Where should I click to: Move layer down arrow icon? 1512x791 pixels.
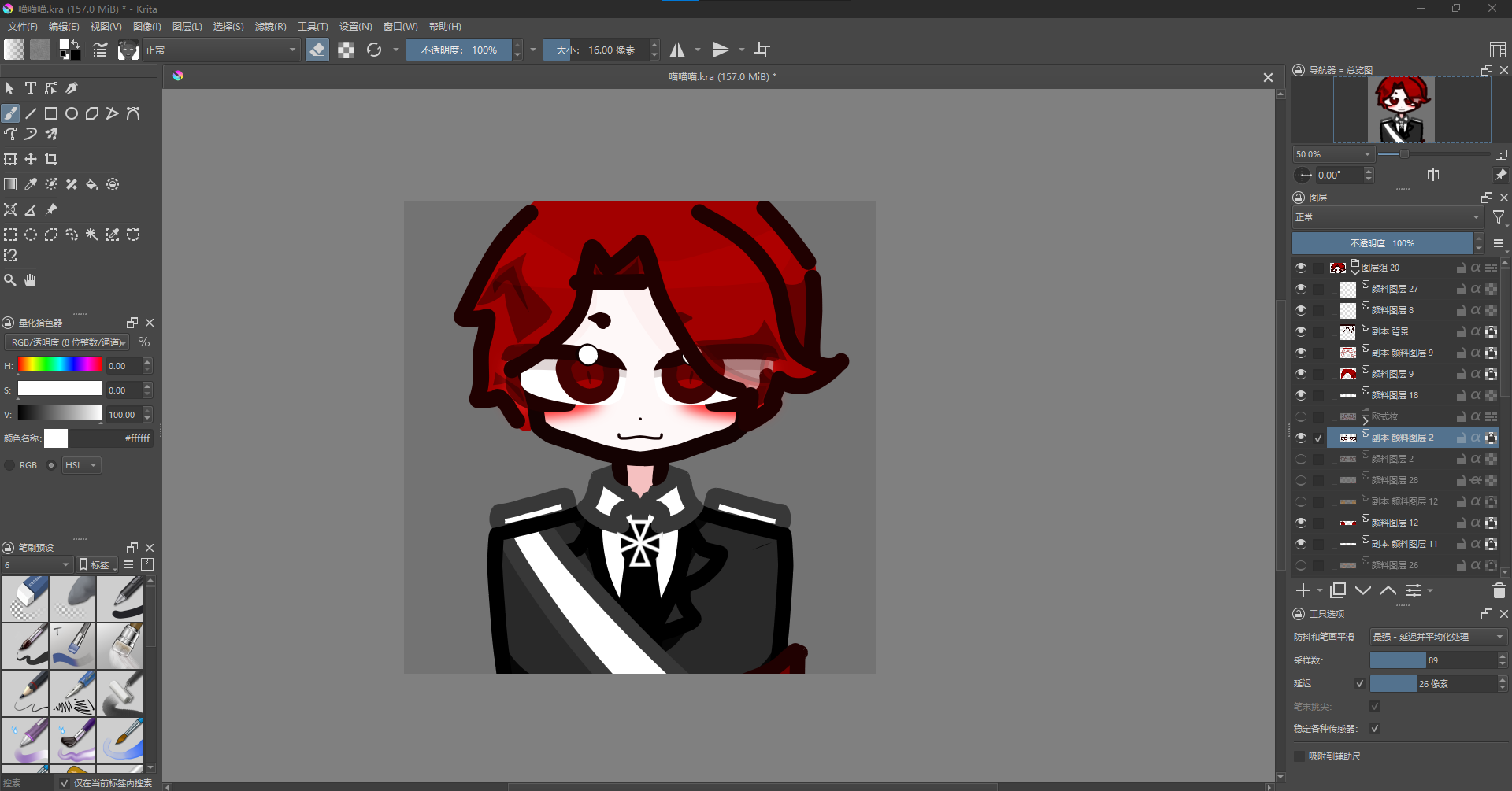click(x=1363, y=590)
